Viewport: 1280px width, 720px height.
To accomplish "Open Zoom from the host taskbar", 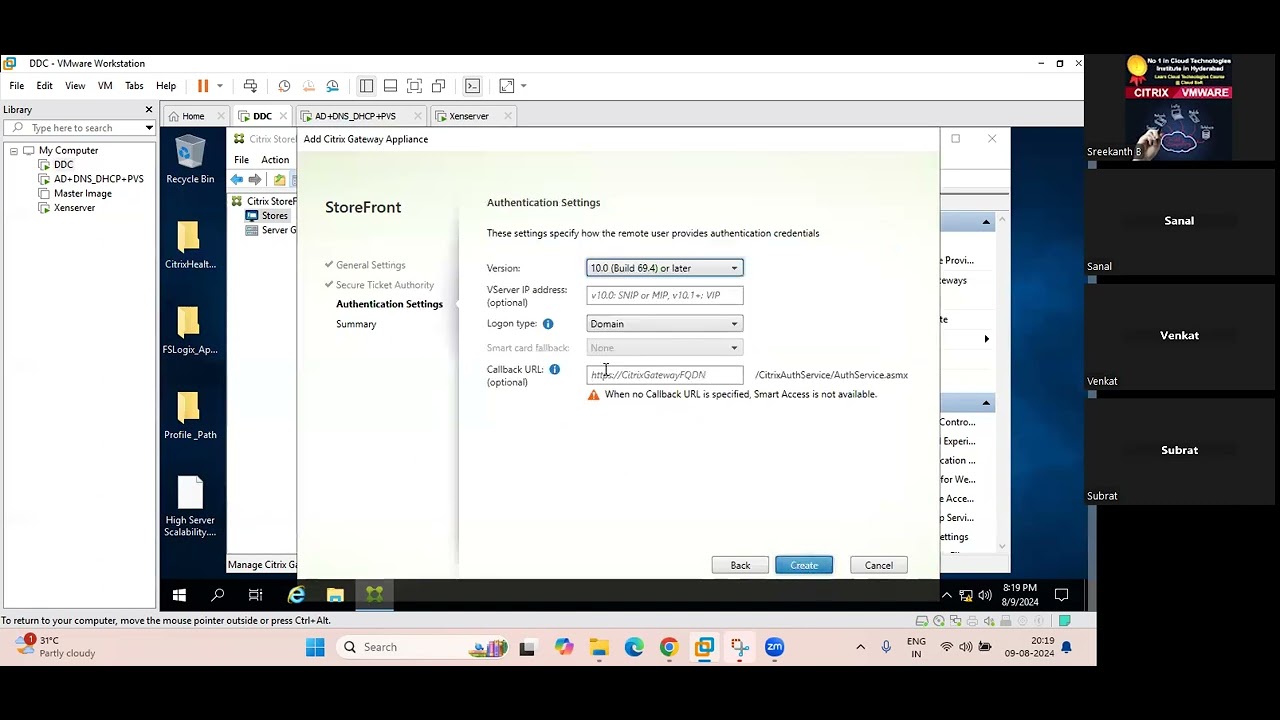I will tap(774, 647).
